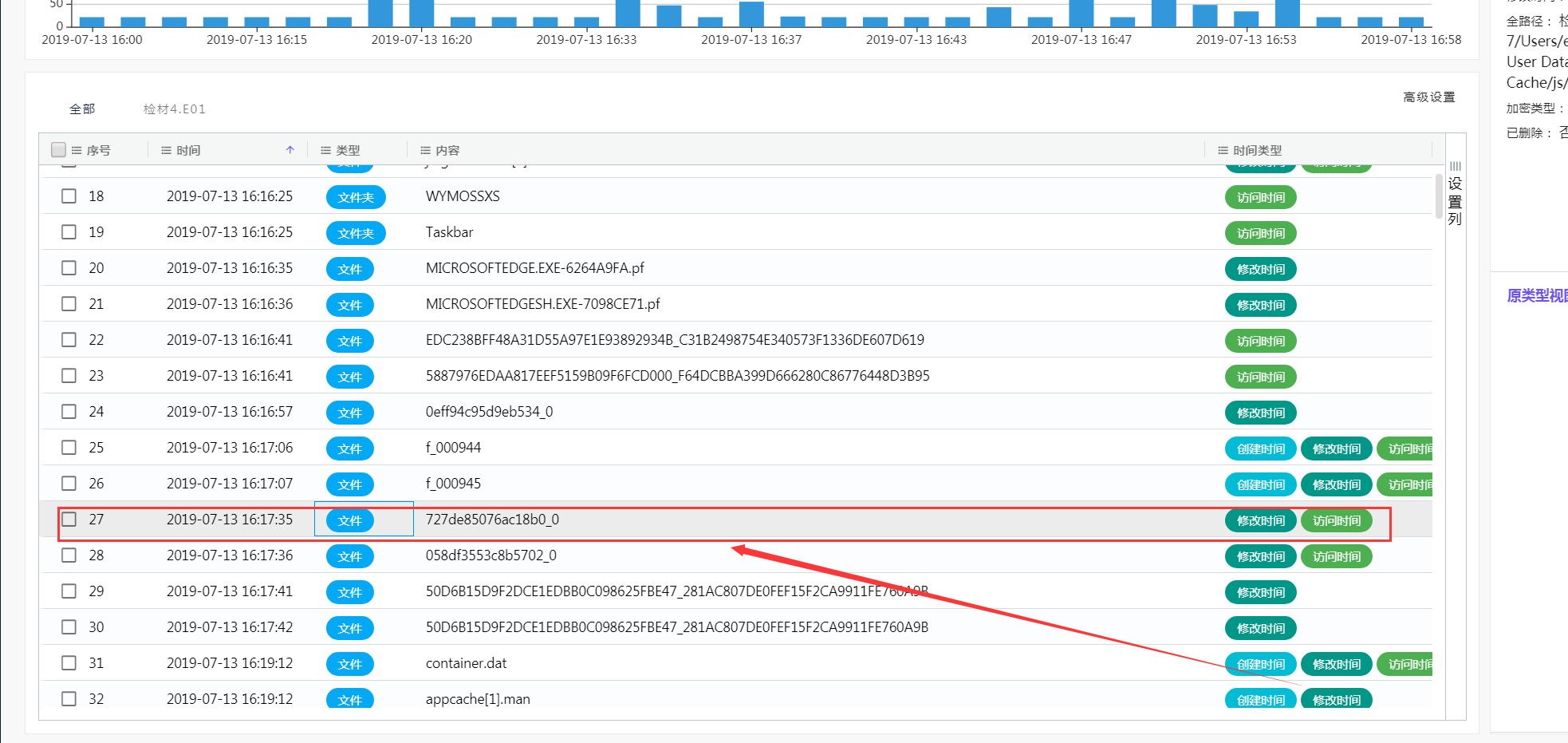
Task: Click 创建时间 tag on f_000944 row
Action: (1261, 449)
